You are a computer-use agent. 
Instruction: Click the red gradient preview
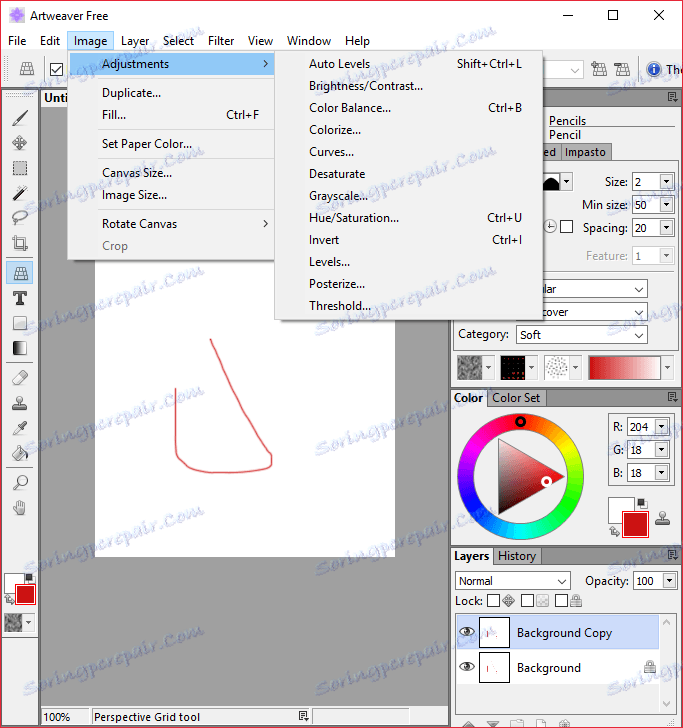point(624,367)
